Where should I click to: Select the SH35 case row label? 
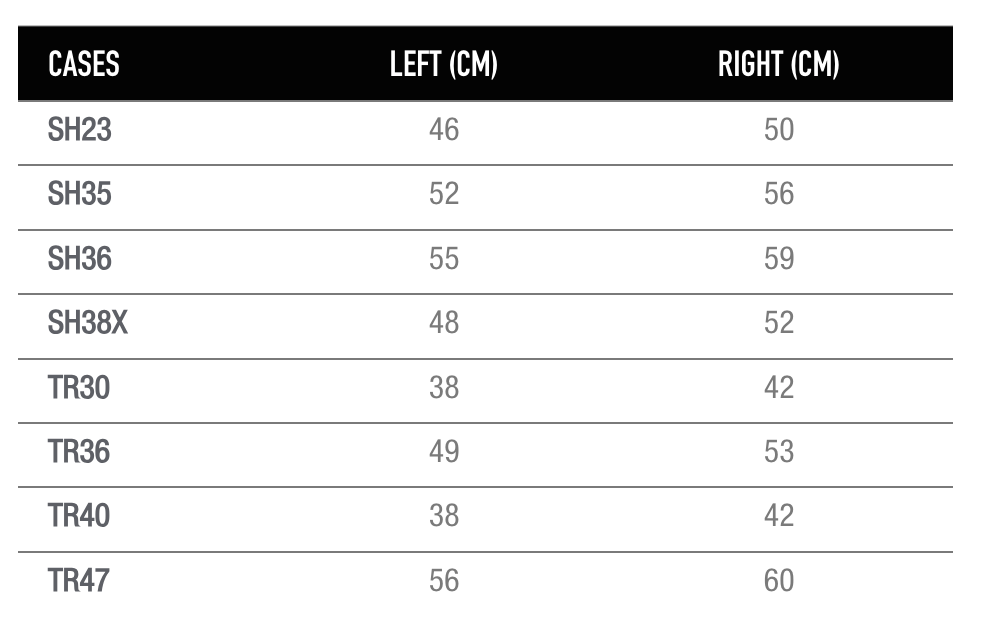click(79, 193)
